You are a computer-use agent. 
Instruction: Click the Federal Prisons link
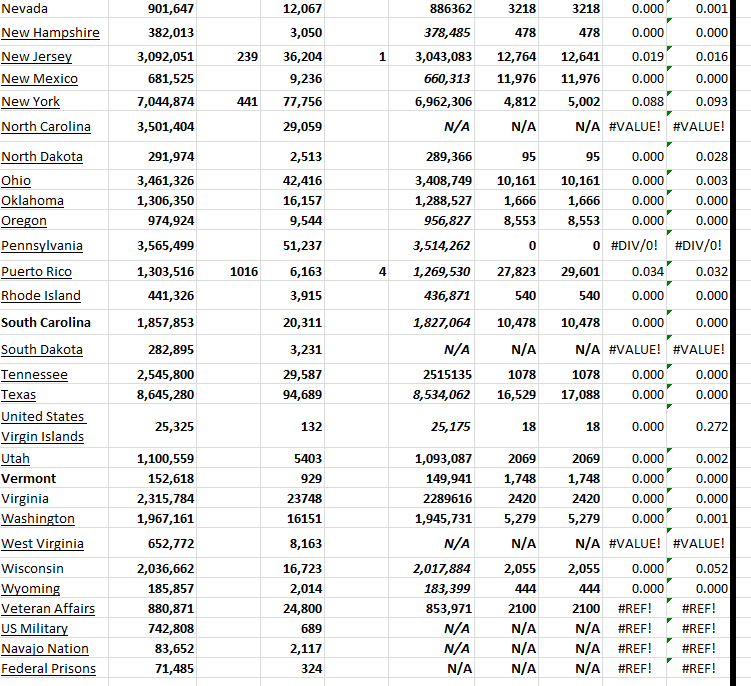(49, 669)
